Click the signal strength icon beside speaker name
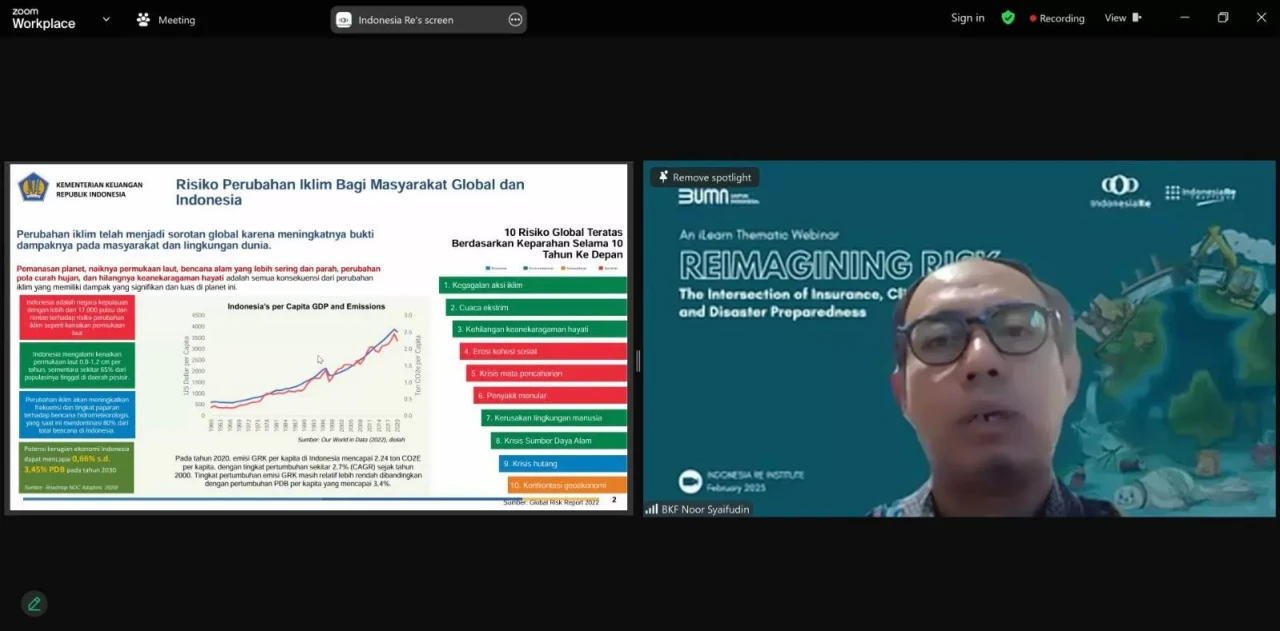The image size is (1280, 631). coord(652,509)
